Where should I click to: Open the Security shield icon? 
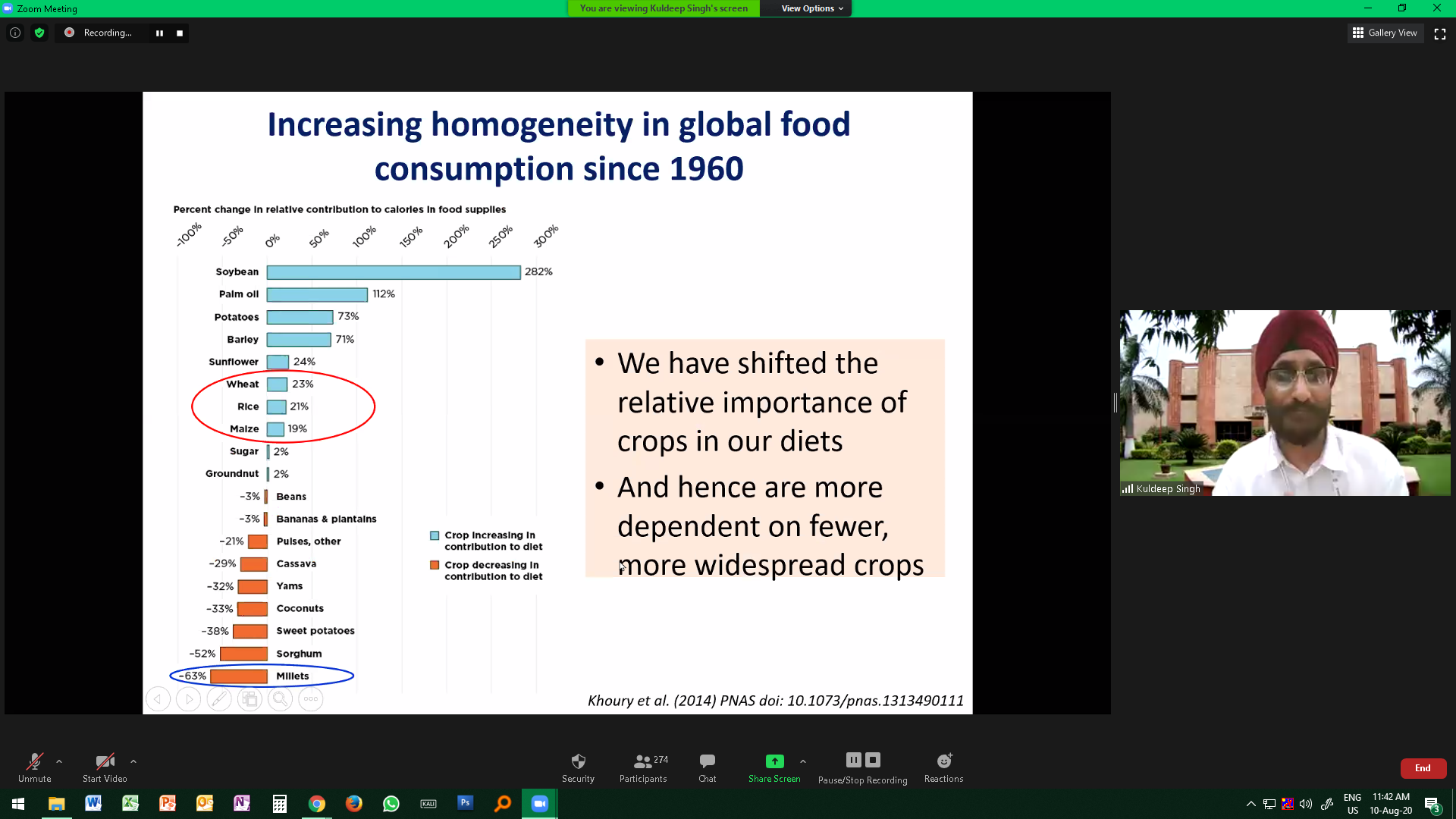point(578,761)
